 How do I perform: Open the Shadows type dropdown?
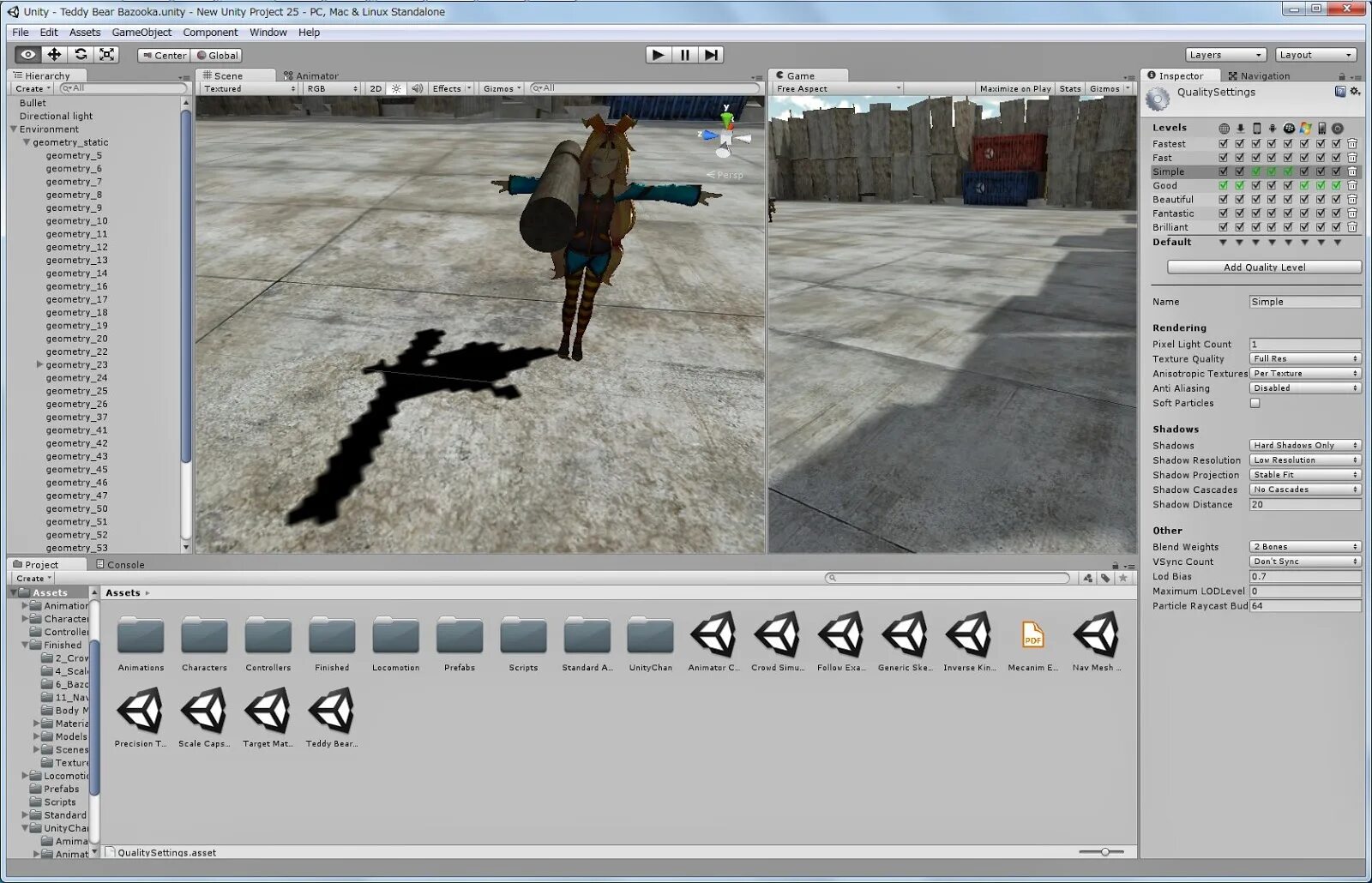pyautogui.click(x=1305, y=446)
